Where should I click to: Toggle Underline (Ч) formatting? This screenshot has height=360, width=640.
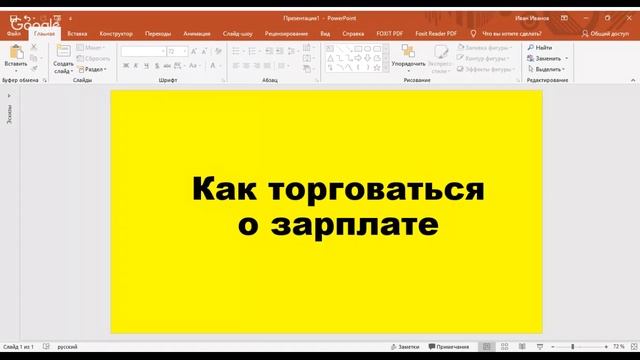146,66
